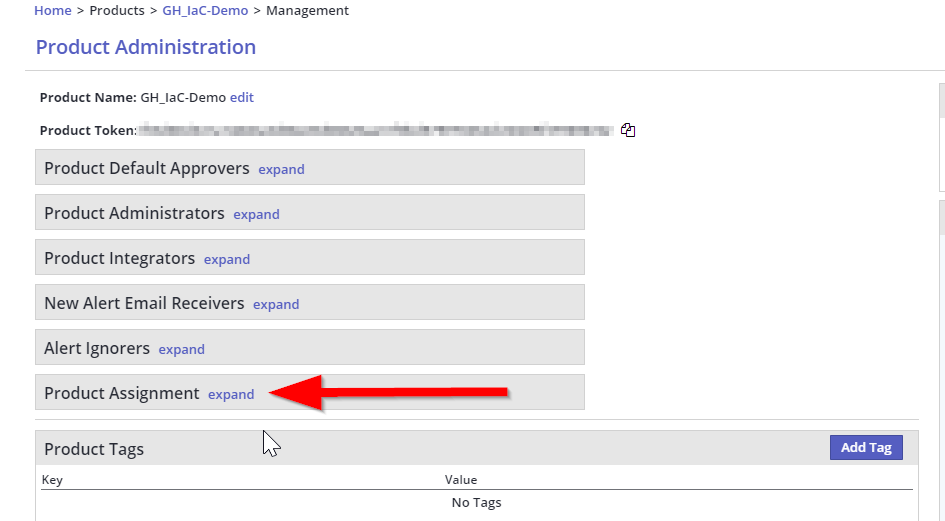Click the Key column header
The image size is (945, 521).
[x=52, y=480]
